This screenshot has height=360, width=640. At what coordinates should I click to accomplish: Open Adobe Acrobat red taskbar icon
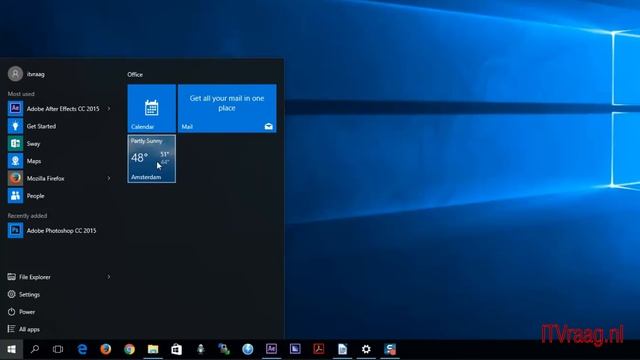click(x=319, y=349)
